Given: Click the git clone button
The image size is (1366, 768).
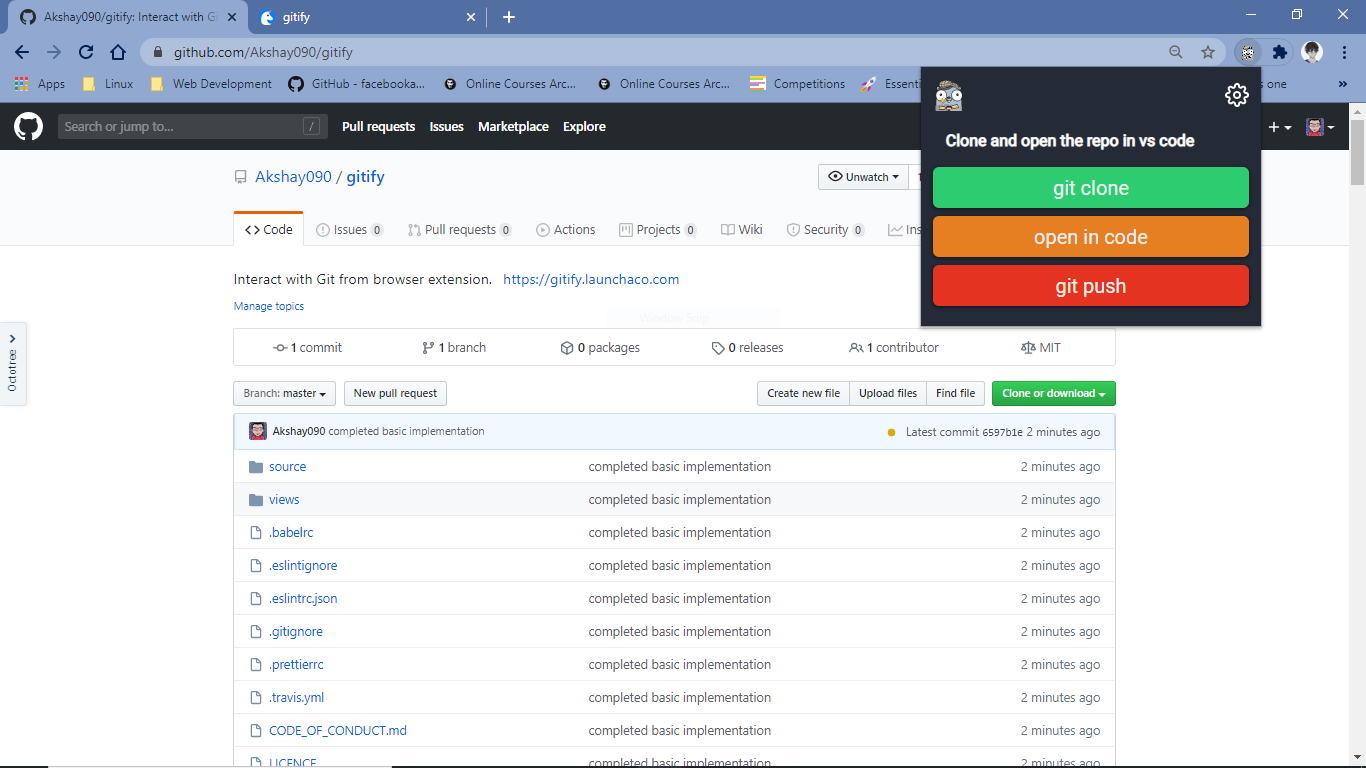Looking at the screenshot, I should click(x=1091, y=188).
